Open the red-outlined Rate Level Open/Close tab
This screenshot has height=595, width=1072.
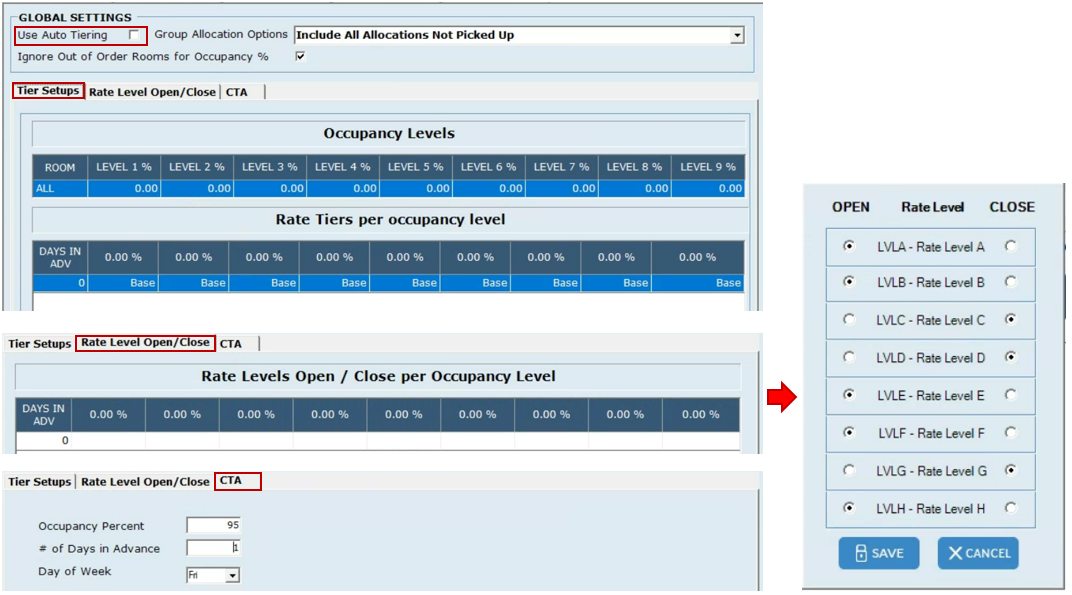tap(146, 343)
